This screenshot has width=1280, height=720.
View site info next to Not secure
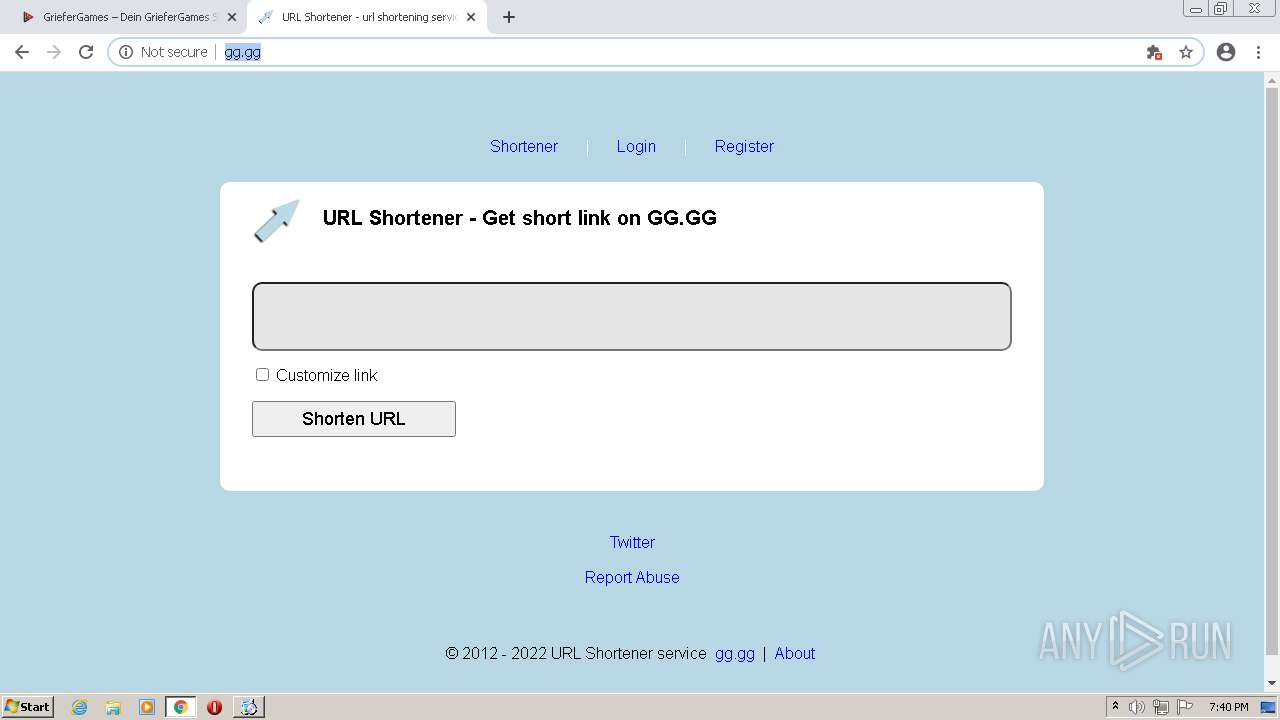coord(126,52)
